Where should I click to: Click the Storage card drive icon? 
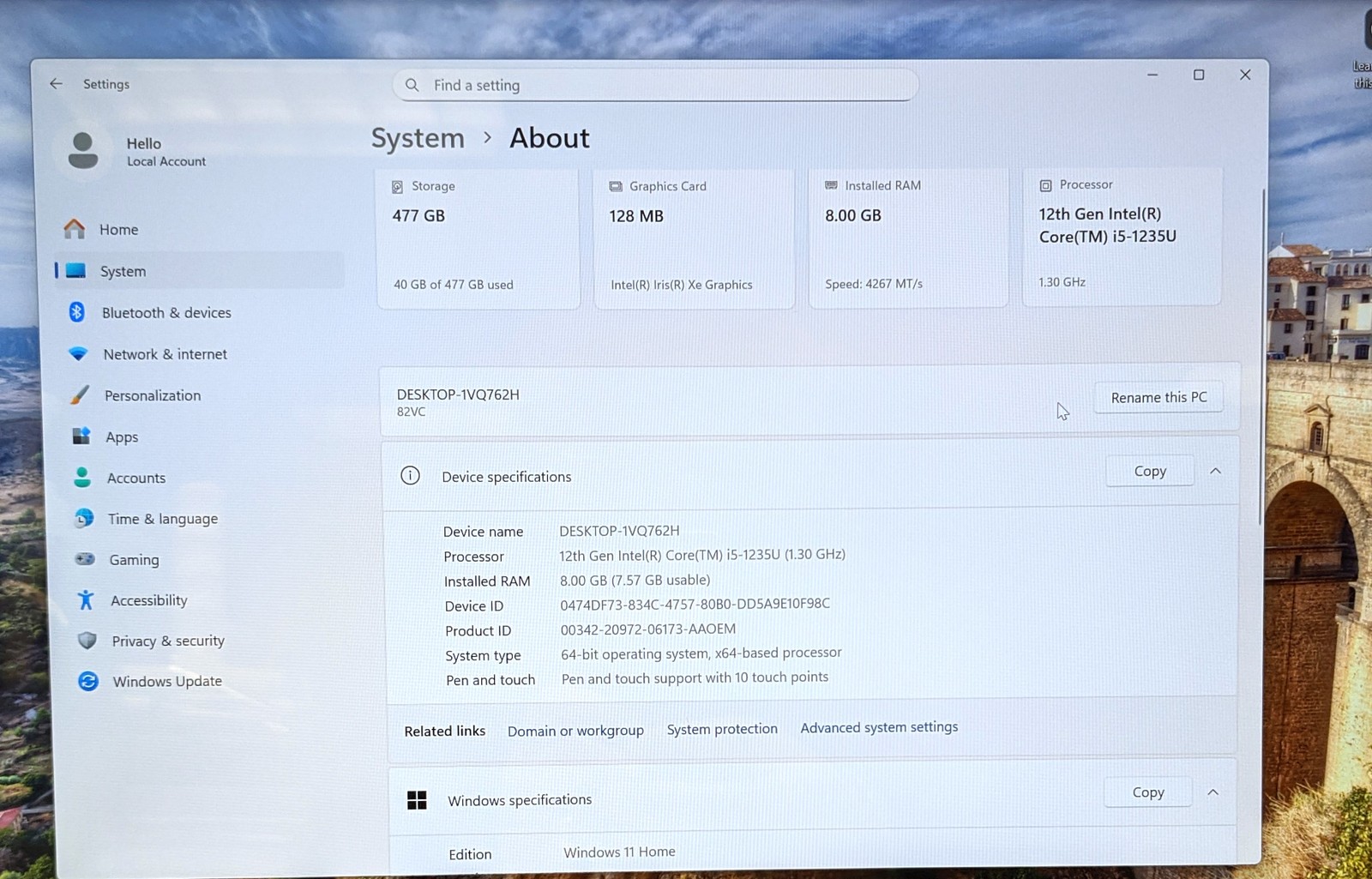point(398,186)
